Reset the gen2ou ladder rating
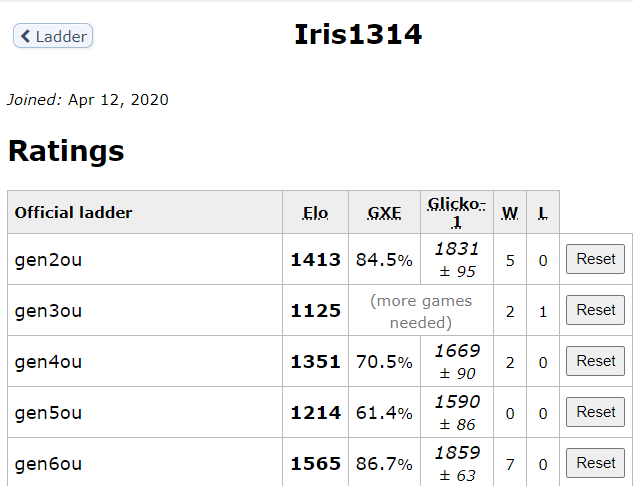The image size is (633, 486). pos(595,259)
